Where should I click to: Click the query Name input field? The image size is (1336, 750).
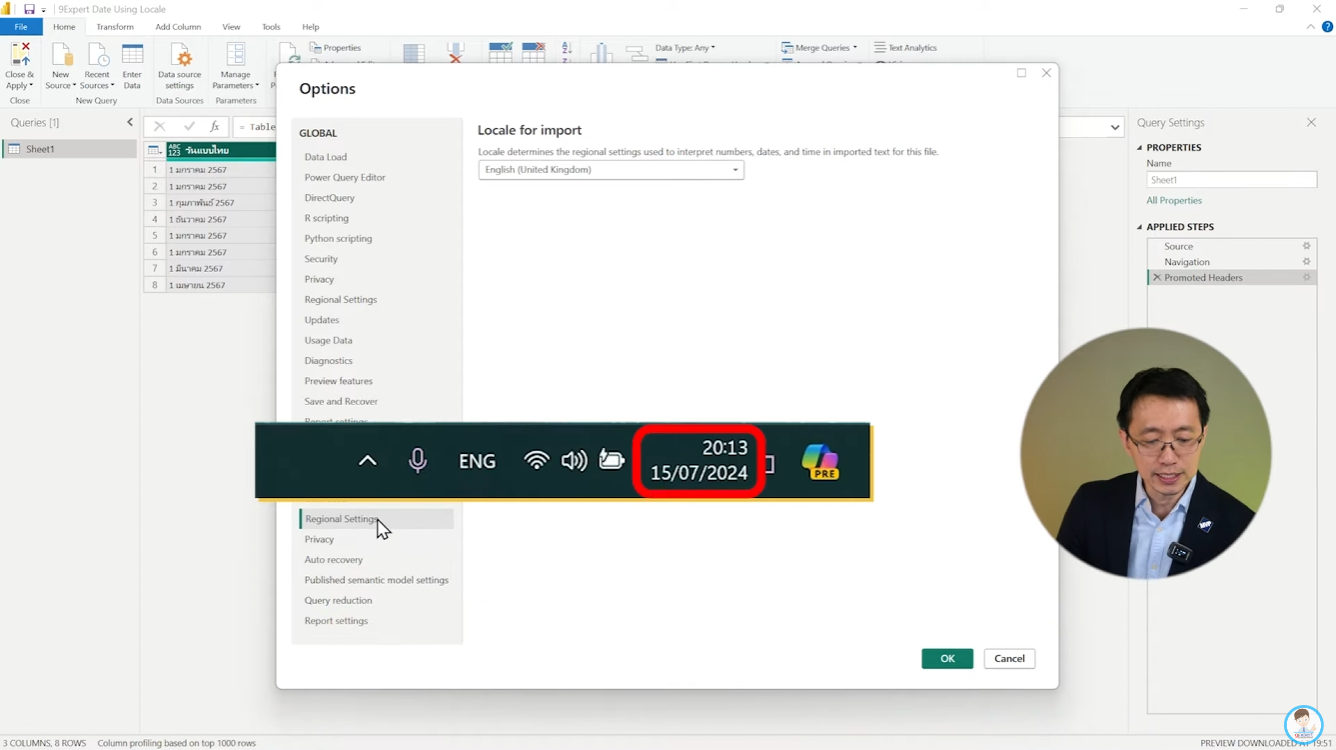pyautogui.click(x=1230, y=180)
